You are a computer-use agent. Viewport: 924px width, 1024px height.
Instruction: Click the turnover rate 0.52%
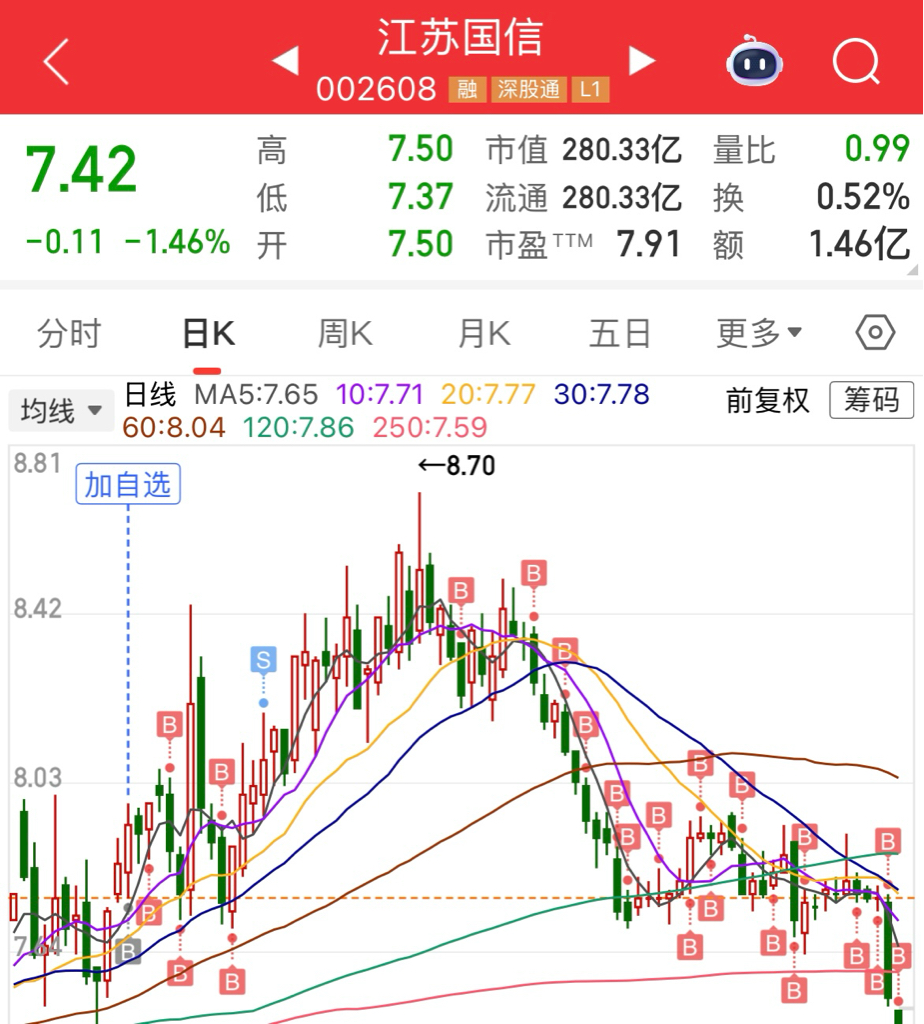click(x=863, y=197)
